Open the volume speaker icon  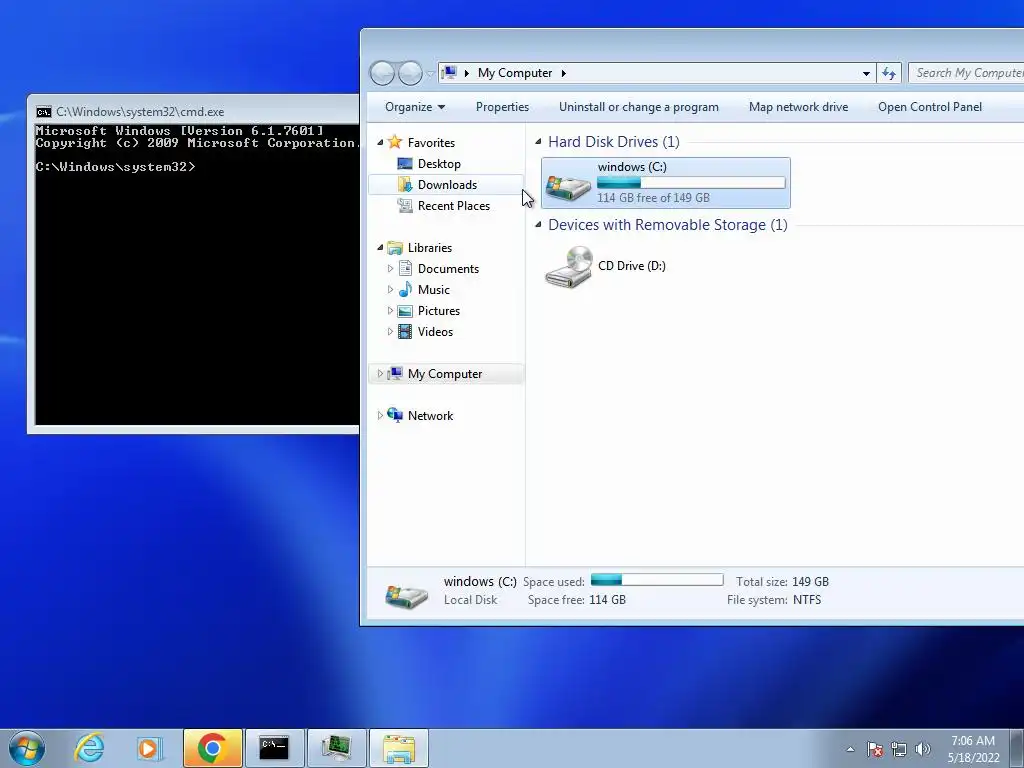pyautogui.click(x=923, y=749)
